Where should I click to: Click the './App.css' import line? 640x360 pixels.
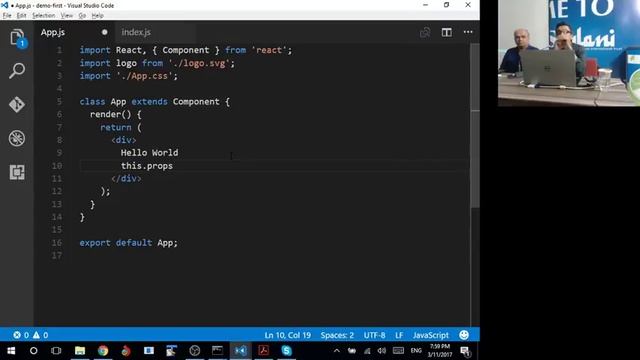129,76
